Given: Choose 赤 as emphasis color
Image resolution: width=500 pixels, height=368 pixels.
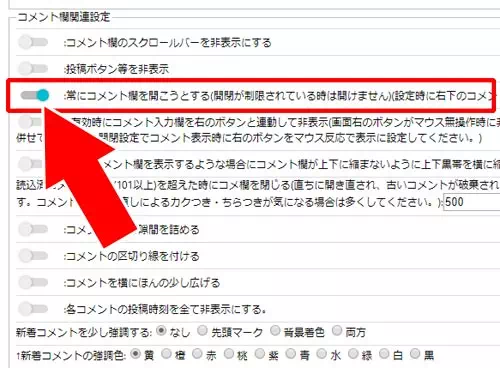Looking at the screenshot, I should [197, 354].
